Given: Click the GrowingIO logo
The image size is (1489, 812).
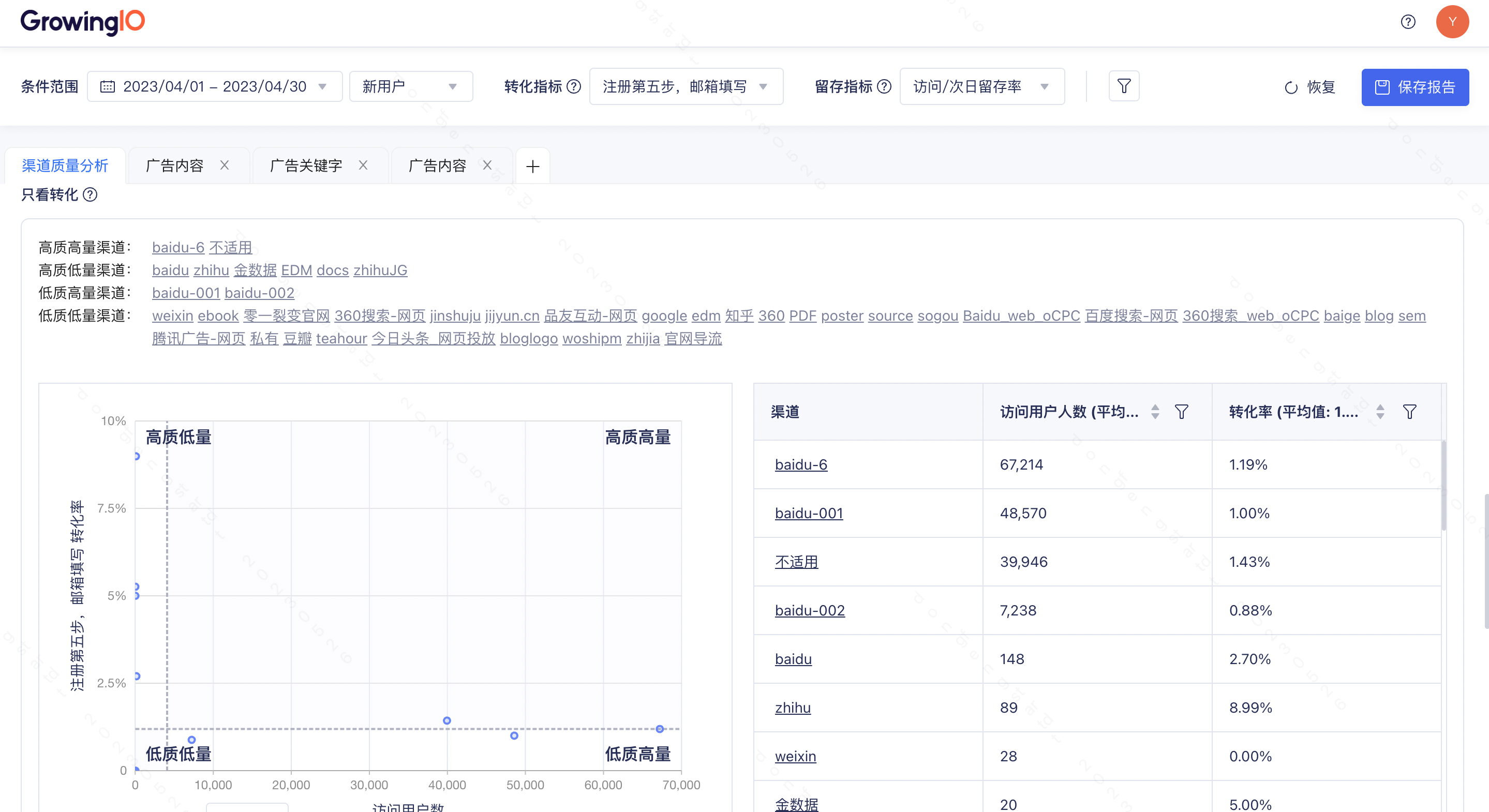Looking at the screenshot, I should click(x=83, y=22).
